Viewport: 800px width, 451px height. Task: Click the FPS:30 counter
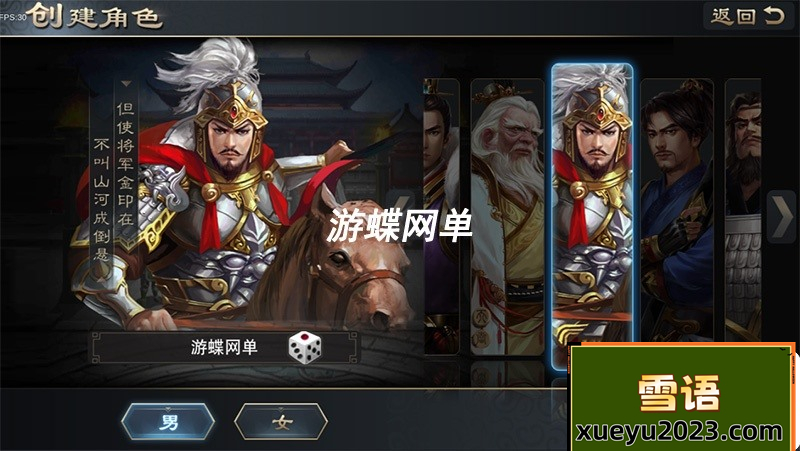13,17
